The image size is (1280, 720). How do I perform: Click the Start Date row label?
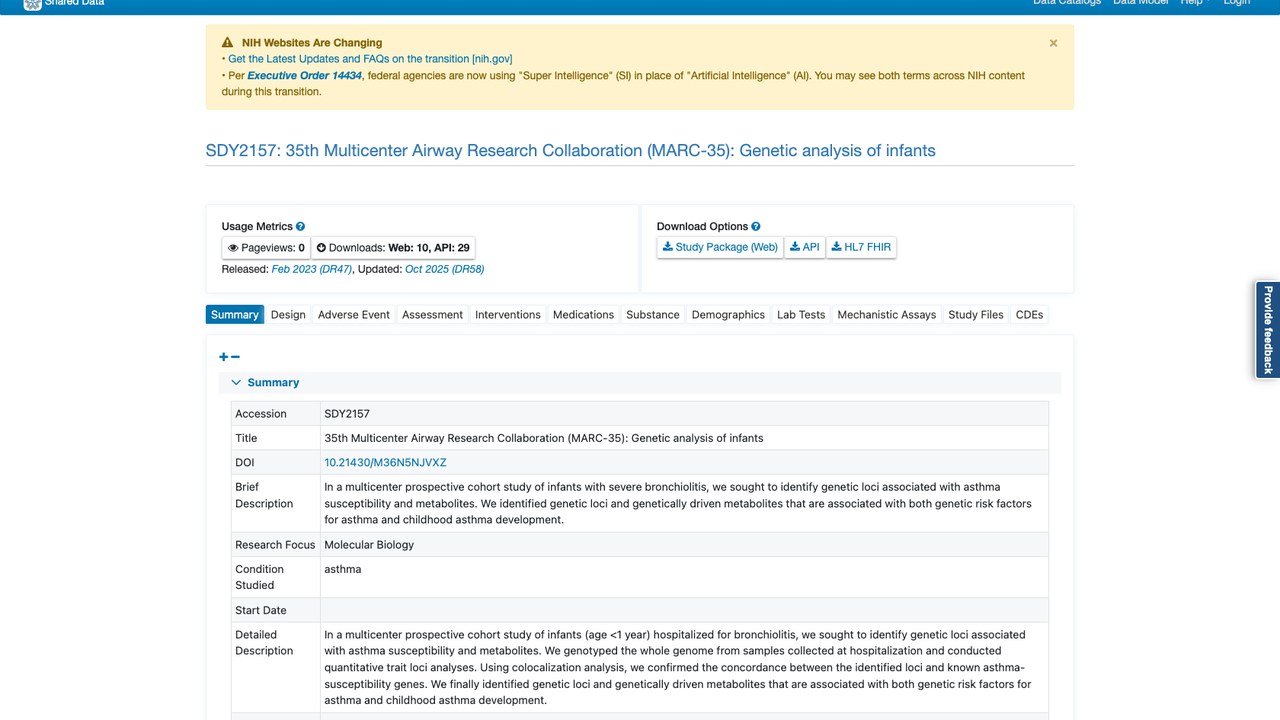tap(261, 610)
